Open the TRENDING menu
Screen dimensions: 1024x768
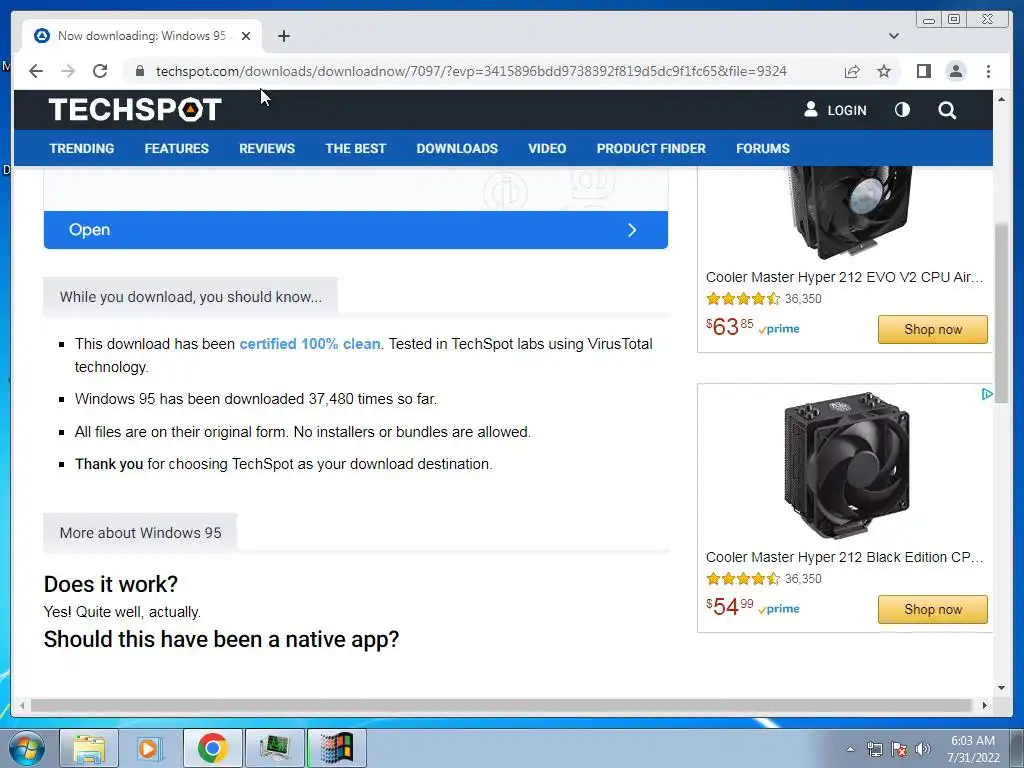[x=82, y=148]
